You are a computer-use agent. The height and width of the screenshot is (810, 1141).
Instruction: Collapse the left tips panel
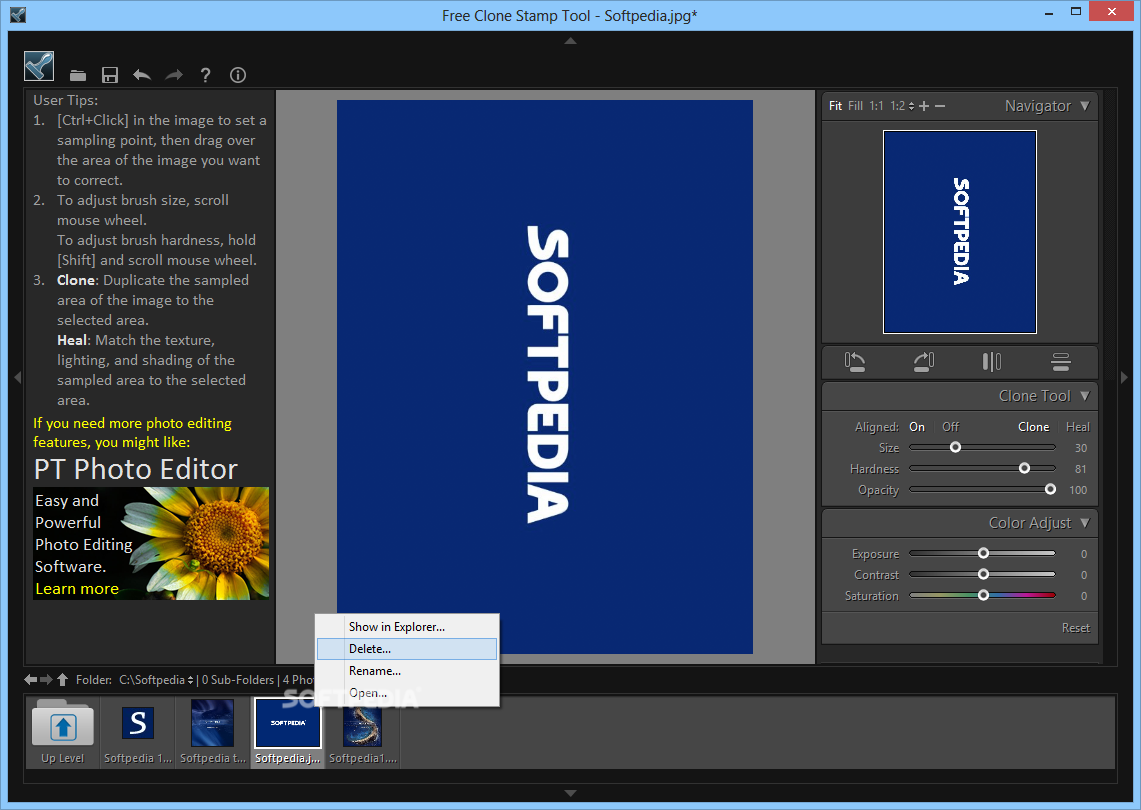tap(18, 377)
